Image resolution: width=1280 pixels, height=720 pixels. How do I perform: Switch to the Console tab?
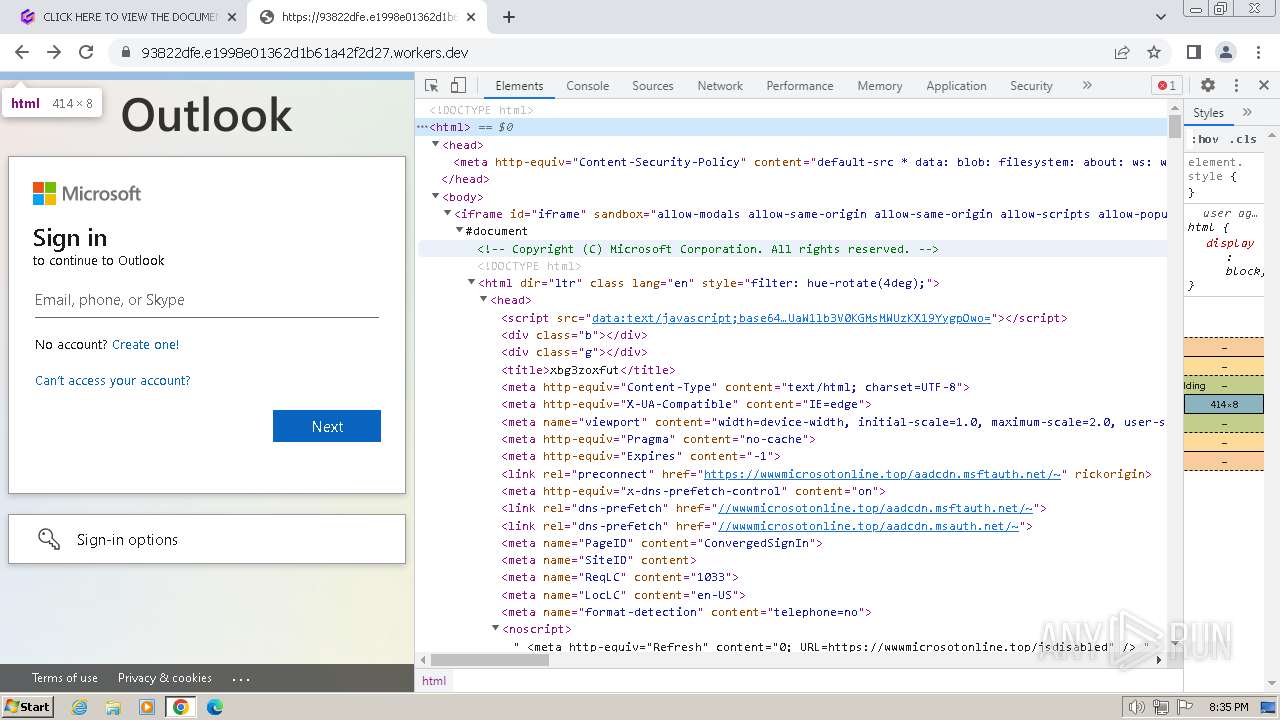tap(587, 86)
